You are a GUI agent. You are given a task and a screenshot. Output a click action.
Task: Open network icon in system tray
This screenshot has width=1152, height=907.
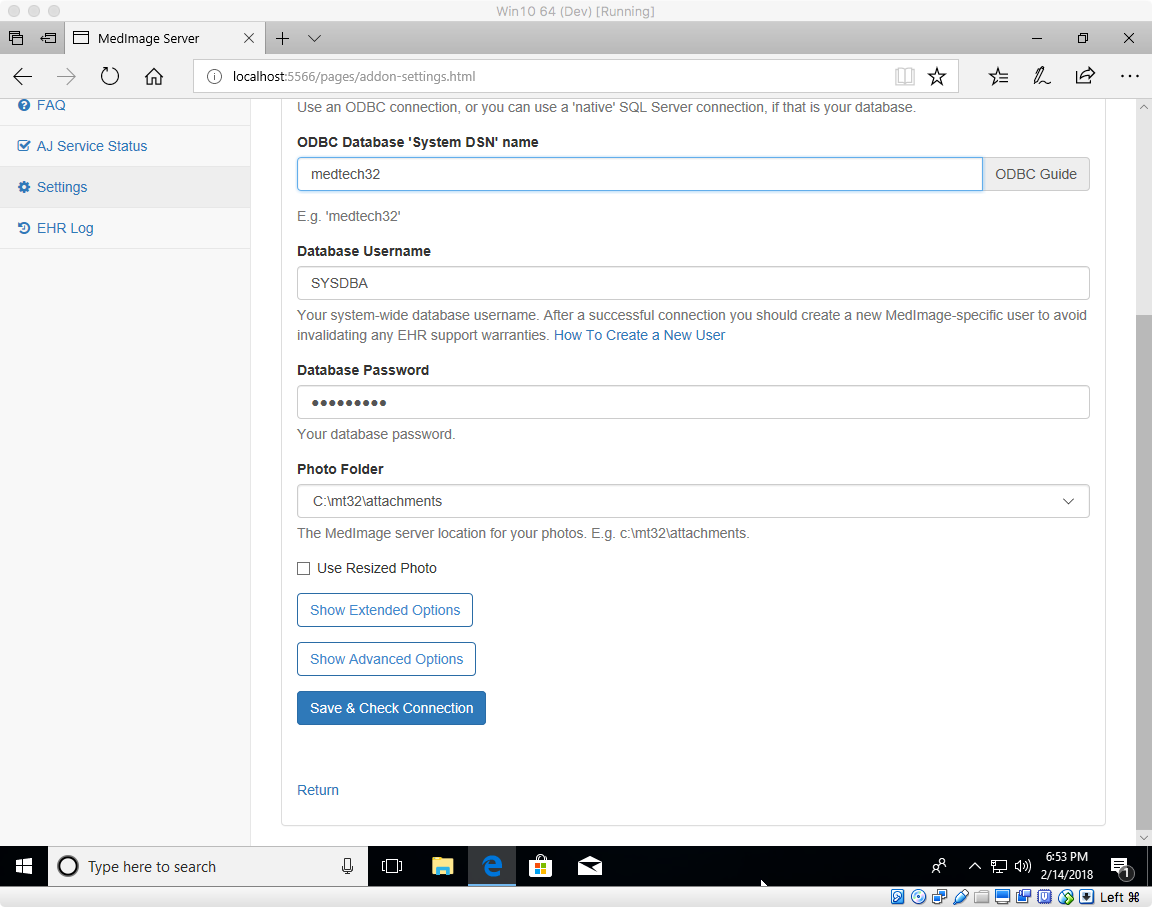tap(998, 867)
